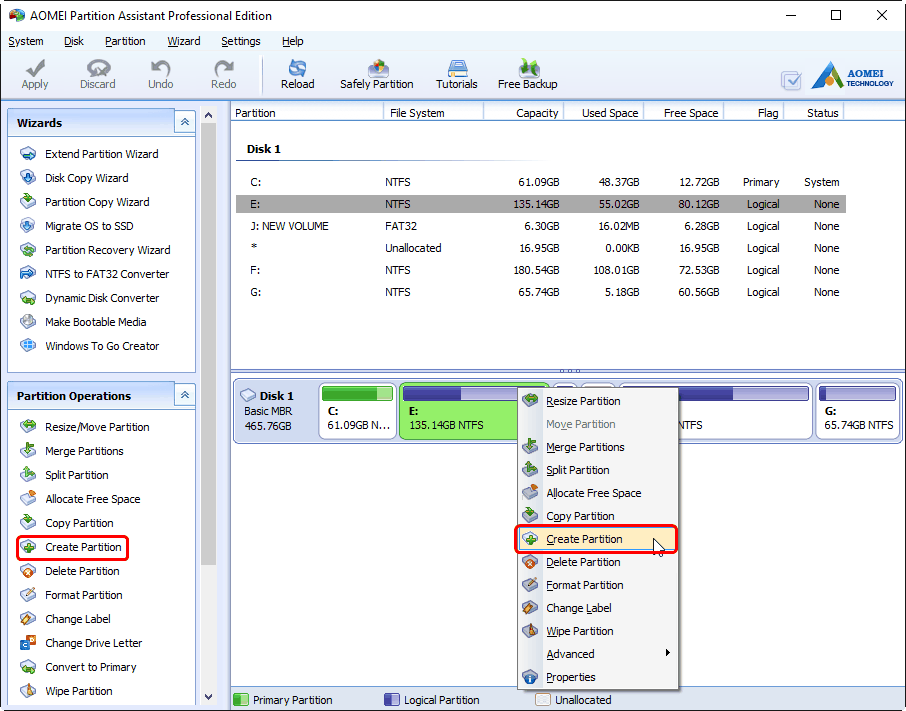Click Change Drive Letter sidebar icon
This screenshot has height=711, width=906.
coord(28,642)
